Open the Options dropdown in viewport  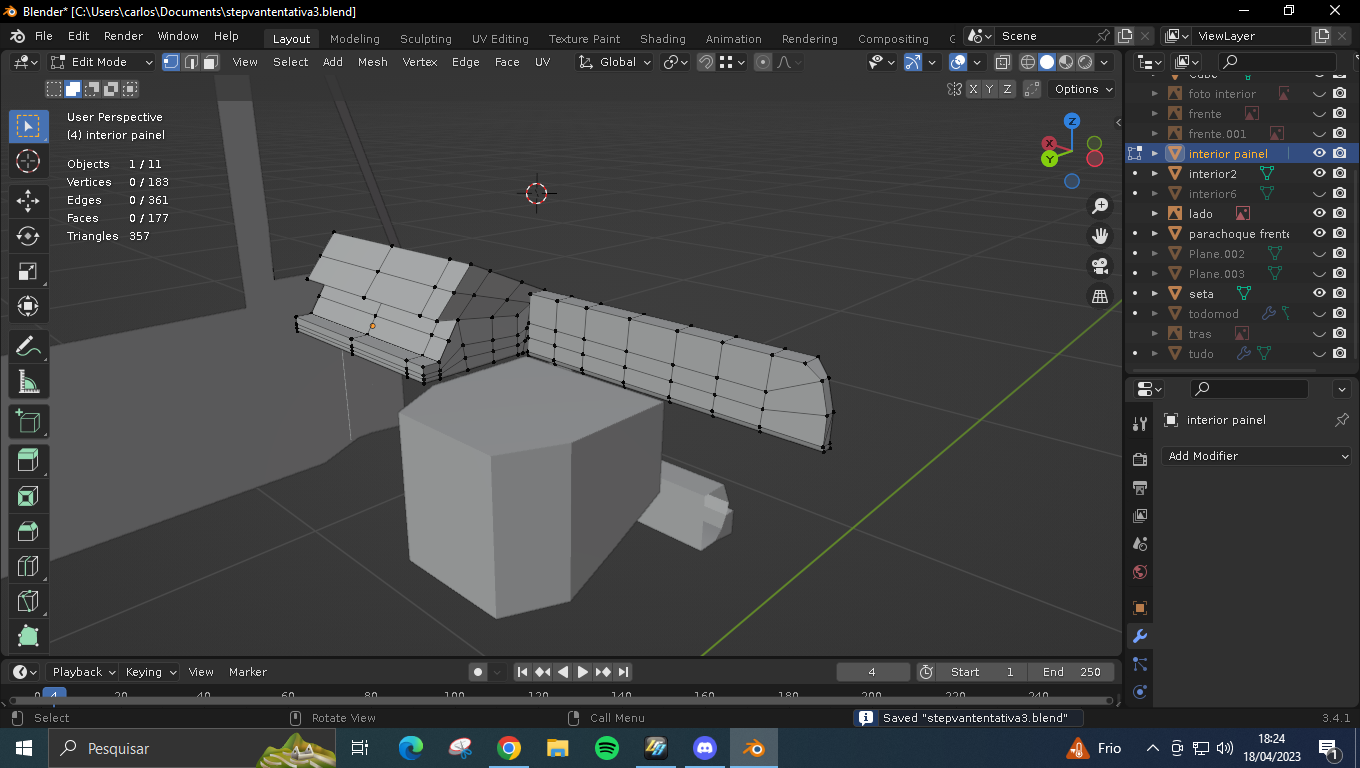tap(1083, 89)
